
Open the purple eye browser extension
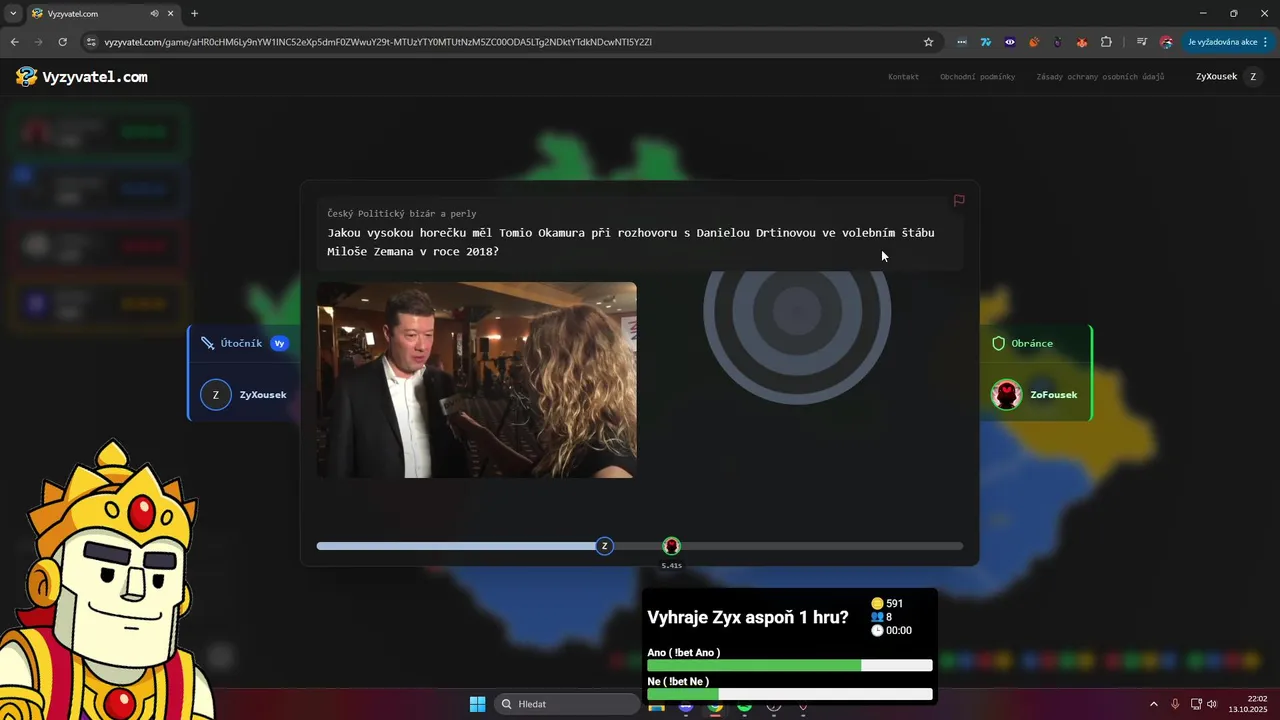point(1010,42)
